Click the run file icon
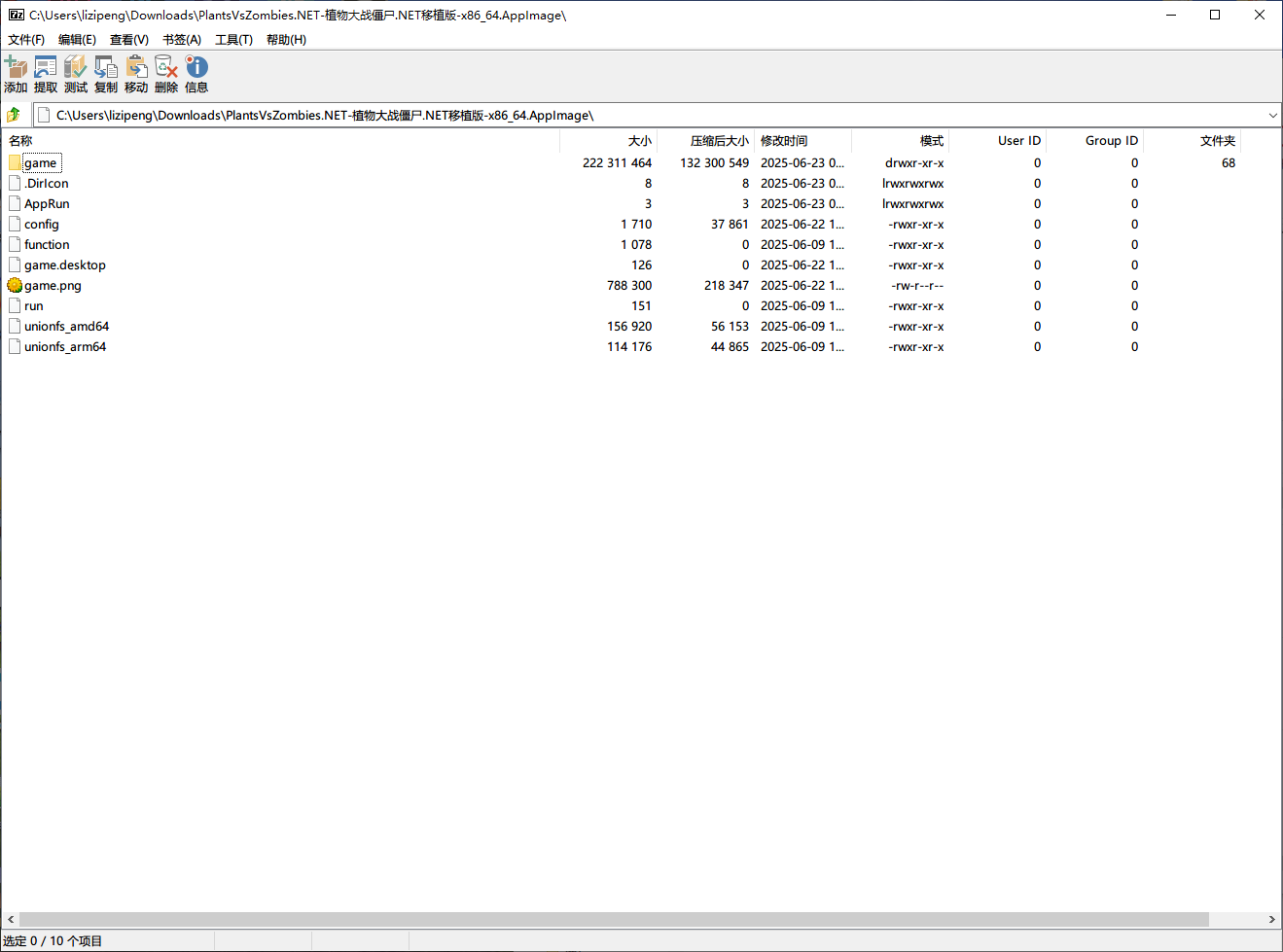1283x952 pixels. point(15,305)
